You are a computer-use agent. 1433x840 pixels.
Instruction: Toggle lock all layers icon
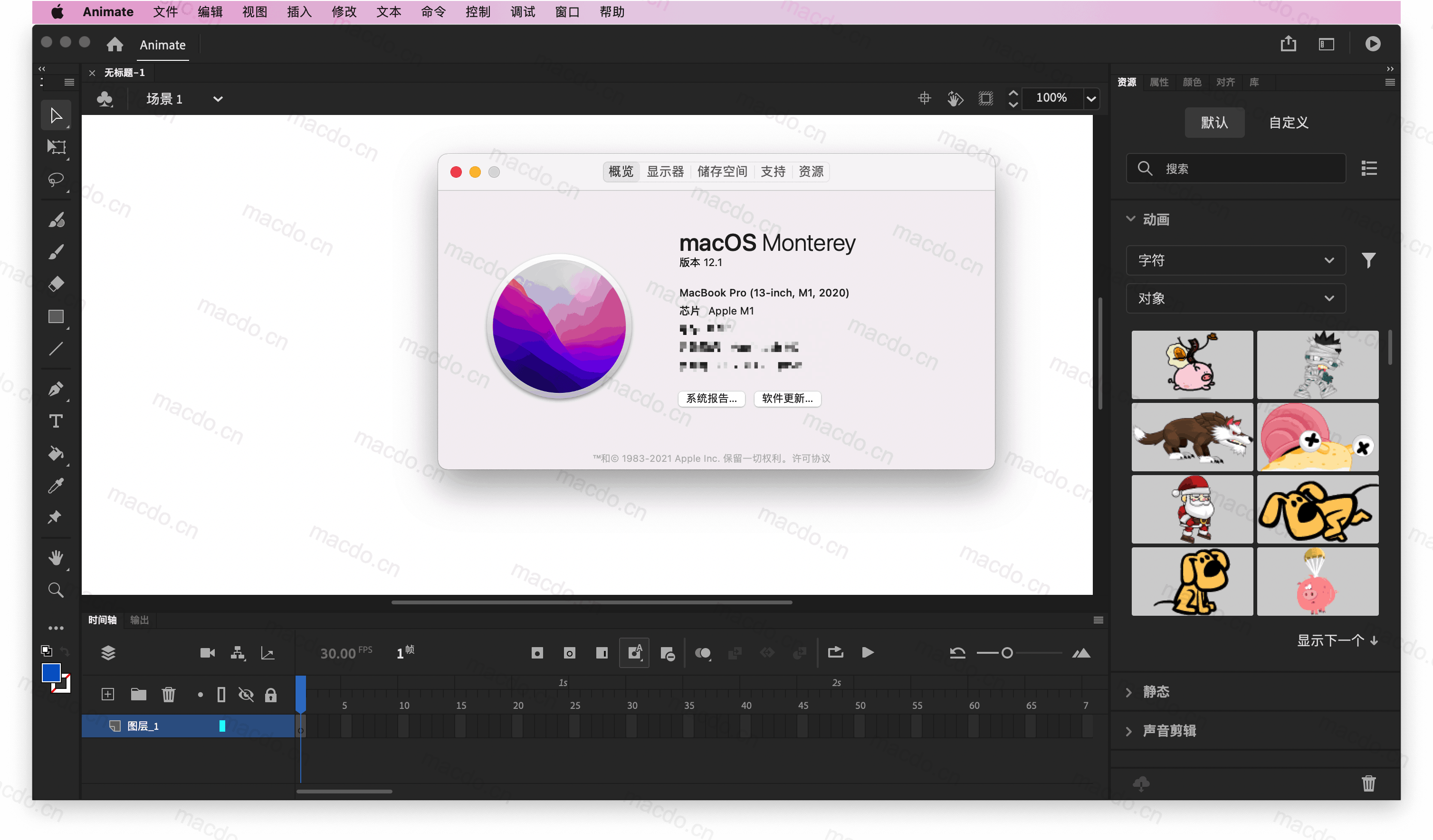271,695
